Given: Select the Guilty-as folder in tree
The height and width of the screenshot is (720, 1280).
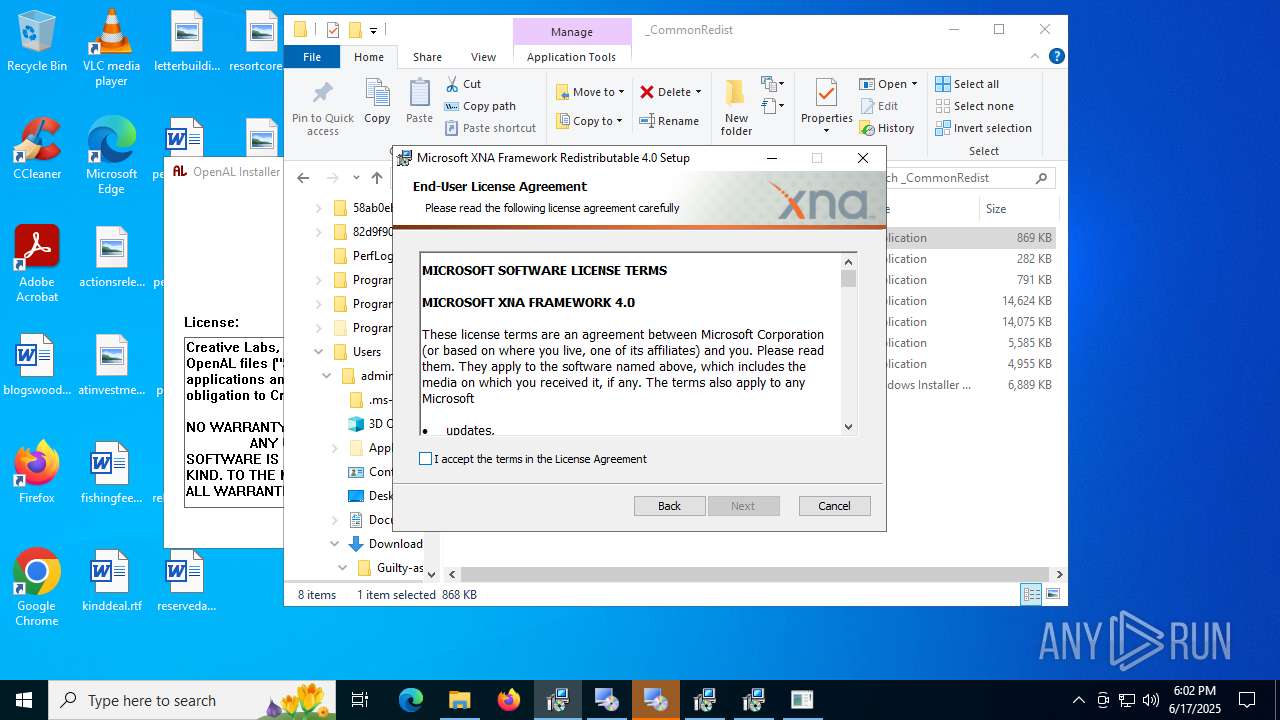Looking at the screenshot, I should point(390,568).
